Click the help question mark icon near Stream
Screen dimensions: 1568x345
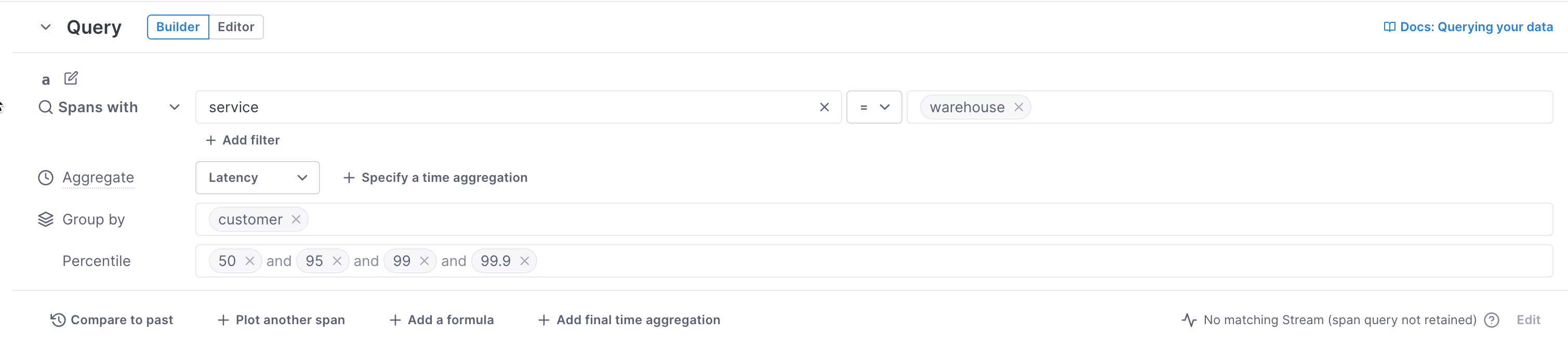1491,320
